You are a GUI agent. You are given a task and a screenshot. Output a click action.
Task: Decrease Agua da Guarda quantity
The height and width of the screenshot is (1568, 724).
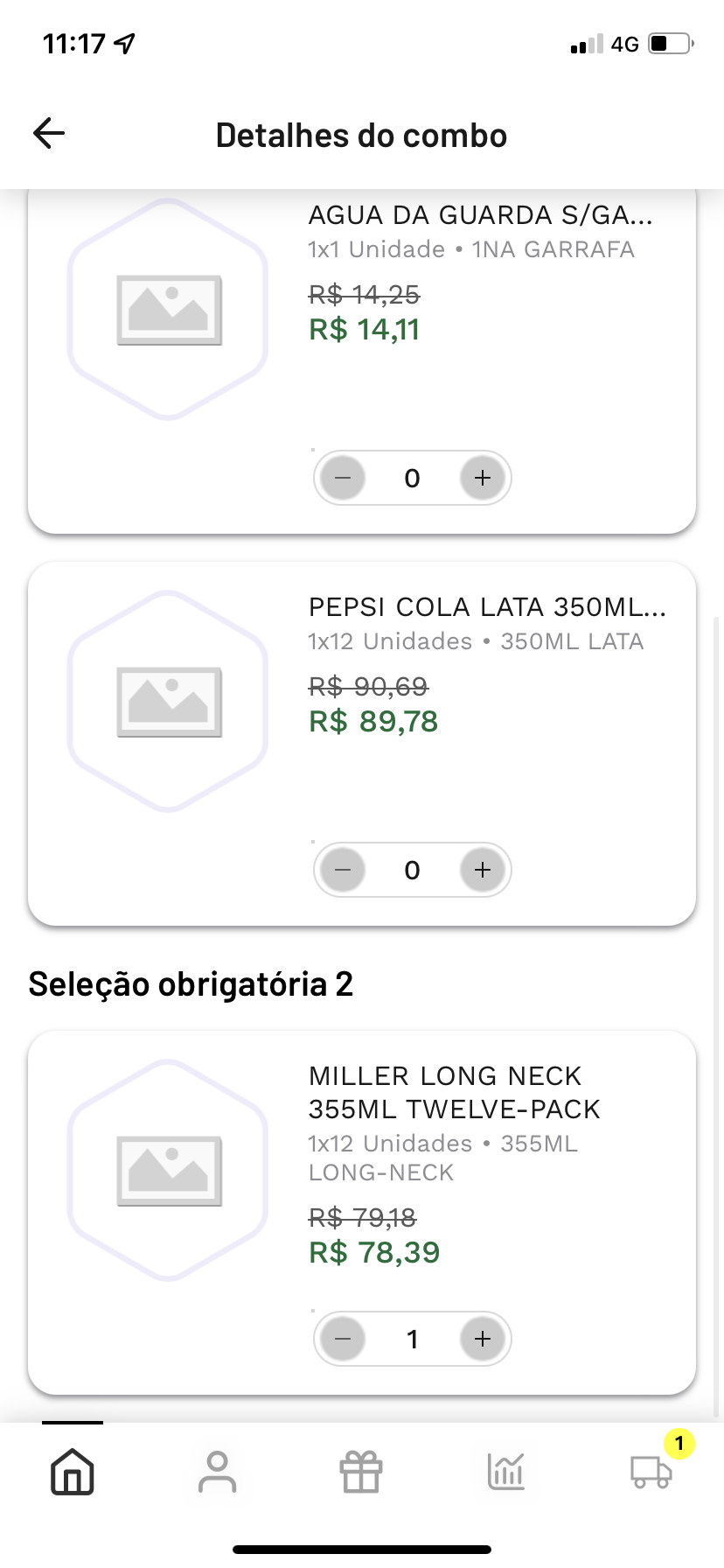pyautogui.click(x=343, y=479)
